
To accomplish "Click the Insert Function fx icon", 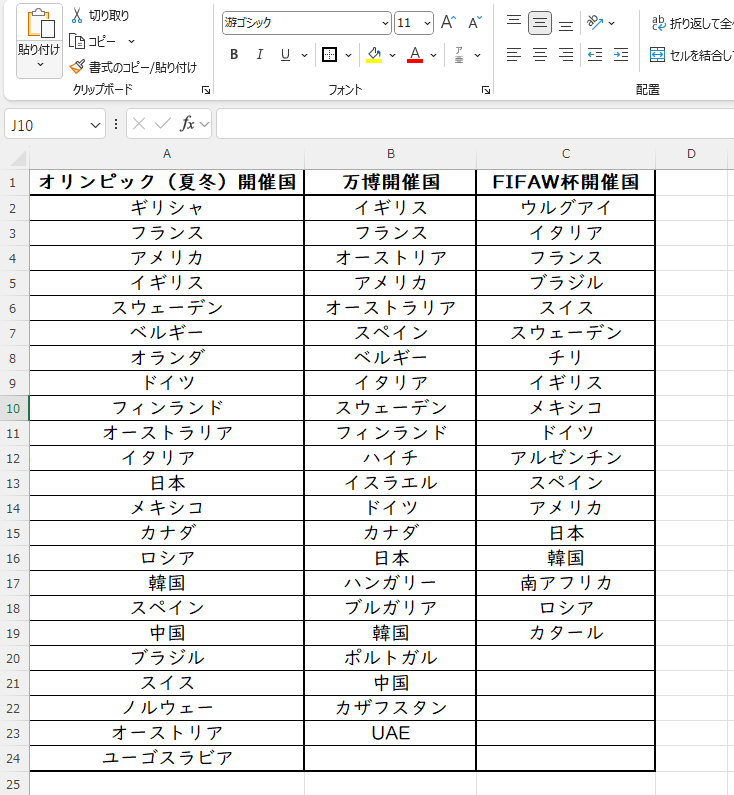I will pyautogui.click(x=187, y=124).
